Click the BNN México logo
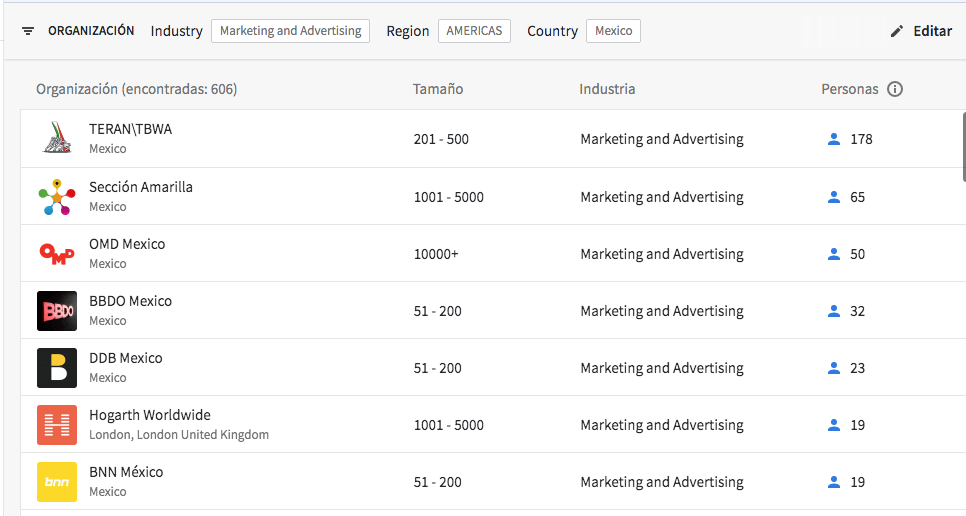Viewport: 966px width, 516px height. pyautogui.click(x=57, y=482)
